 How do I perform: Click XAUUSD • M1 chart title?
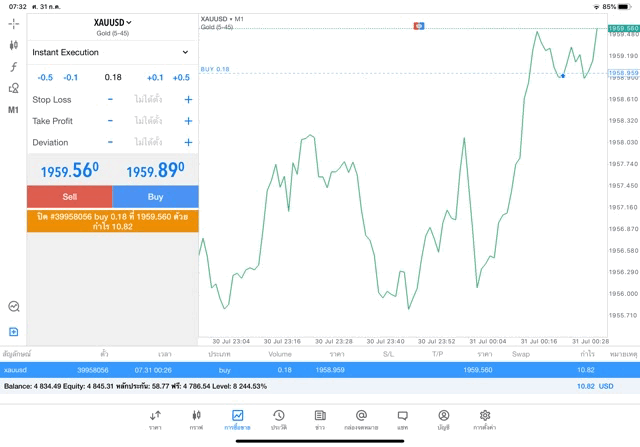[x=222, y=19]
